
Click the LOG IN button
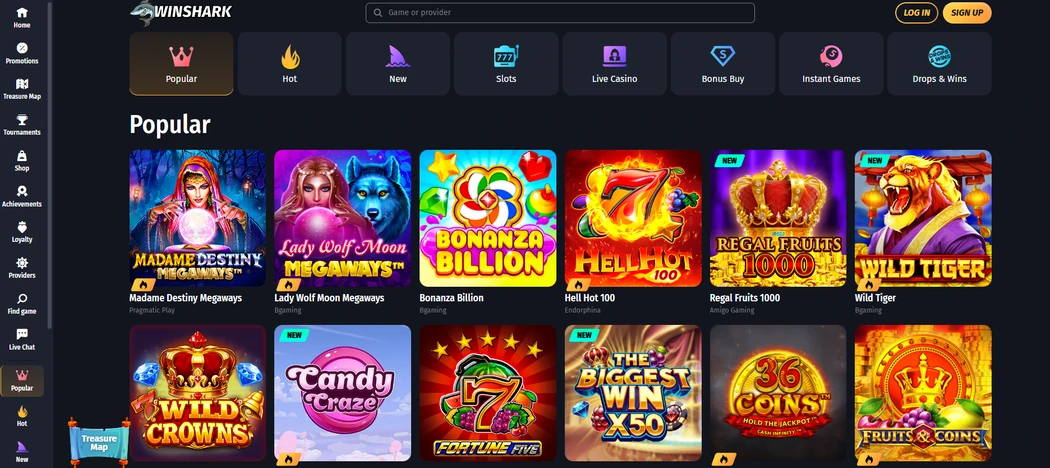click(x=916, y=13)
